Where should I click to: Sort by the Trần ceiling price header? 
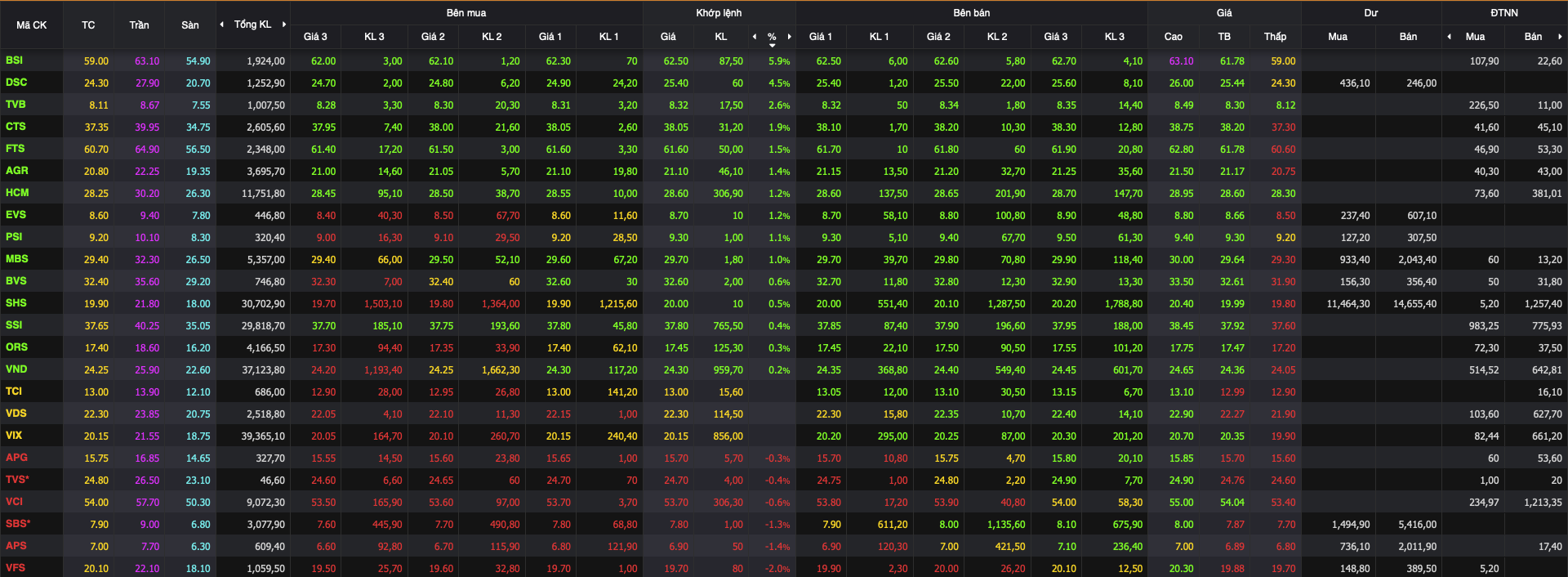pos(139,25)
